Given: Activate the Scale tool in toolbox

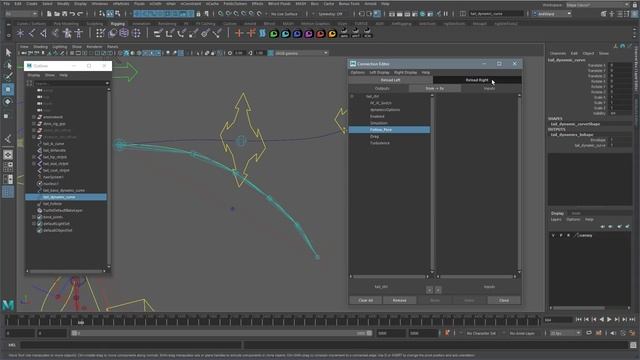Looking at the screenshot, I should click(7, 116).
